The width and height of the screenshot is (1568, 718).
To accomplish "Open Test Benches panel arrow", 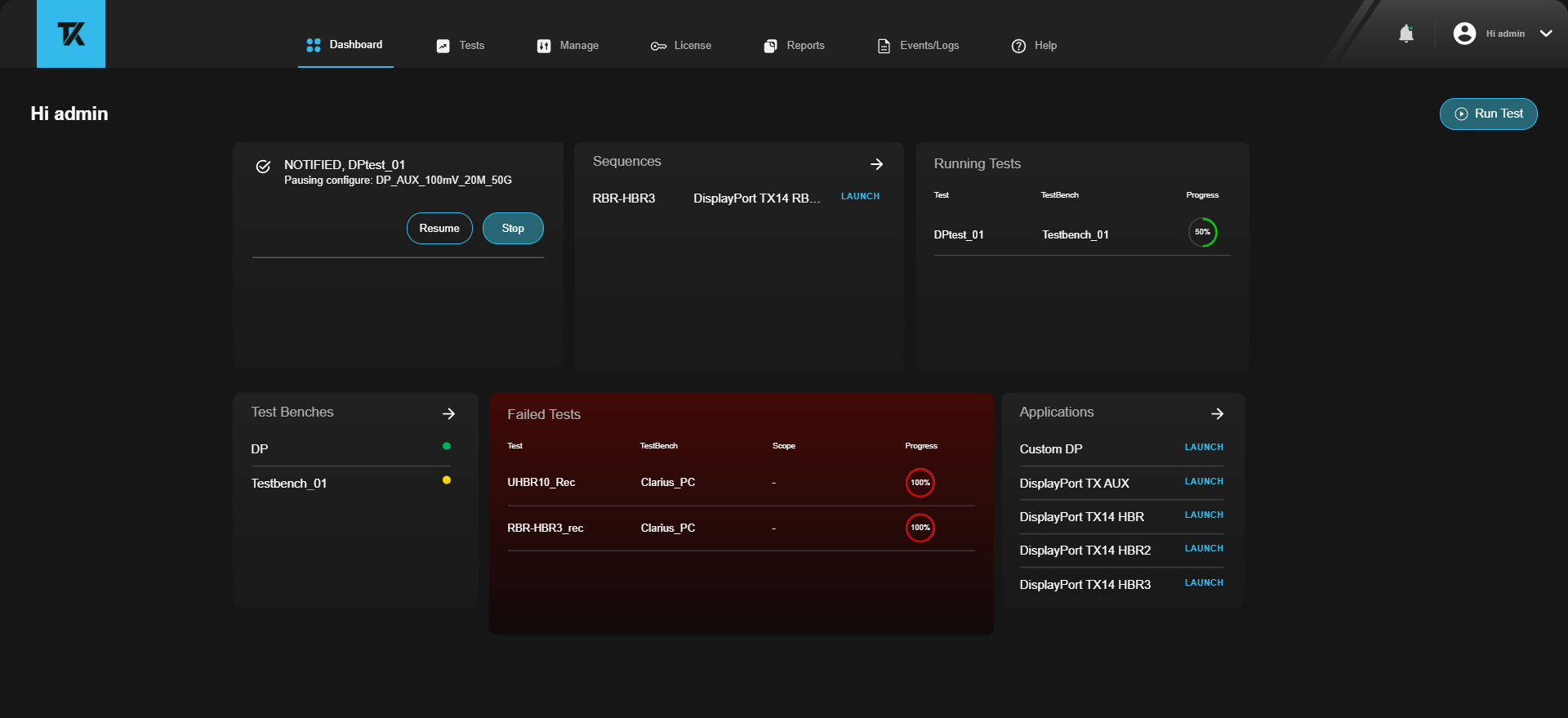I will (448, 414).
